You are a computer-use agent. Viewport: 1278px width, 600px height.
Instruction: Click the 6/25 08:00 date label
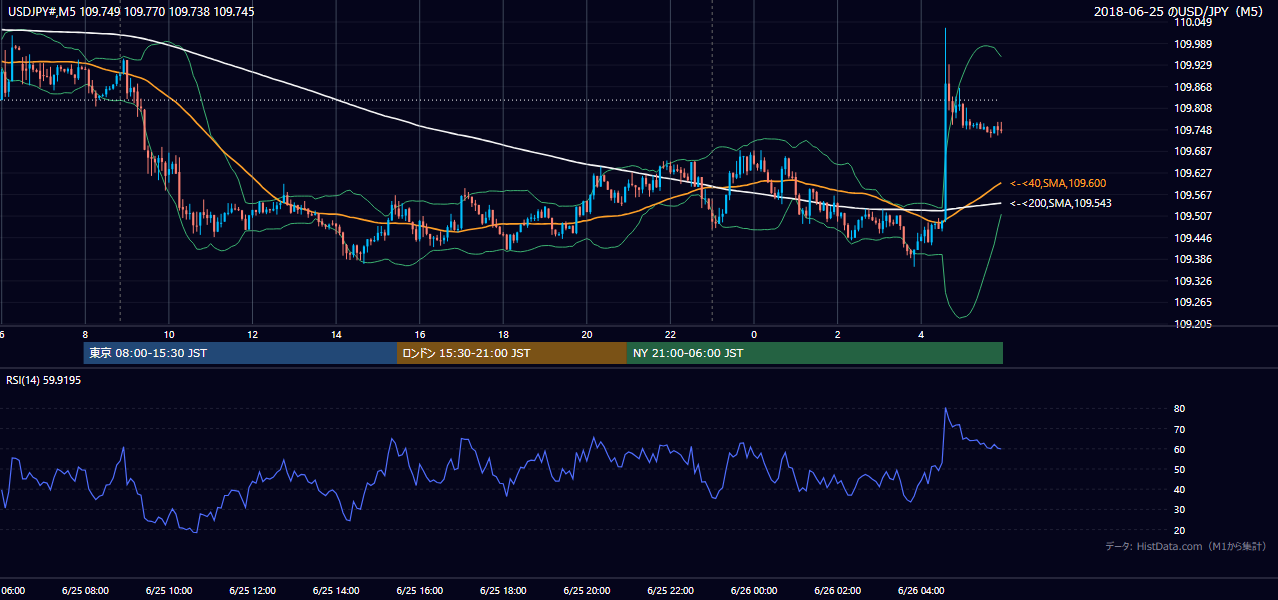[x=85, y=590]
